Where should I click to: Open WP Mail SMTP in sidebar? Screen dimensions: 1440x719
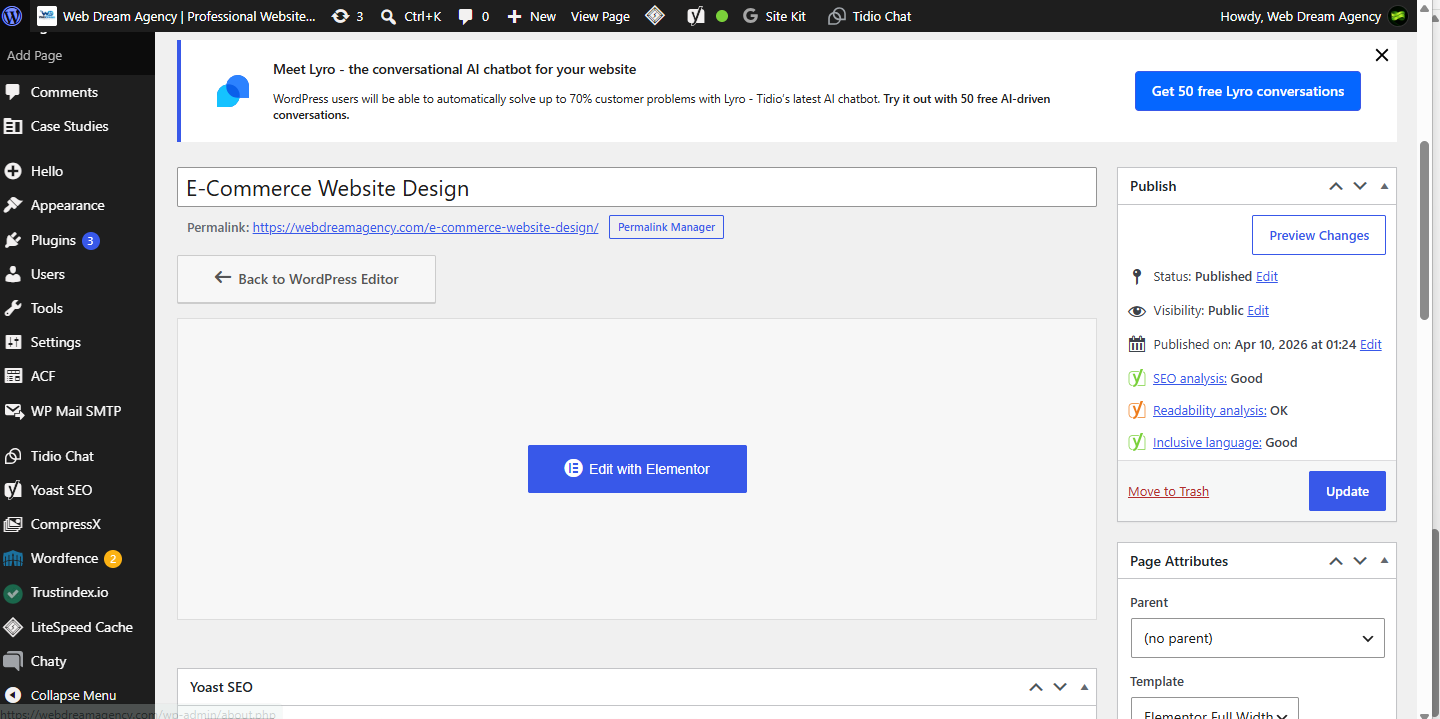coord(77,411)
